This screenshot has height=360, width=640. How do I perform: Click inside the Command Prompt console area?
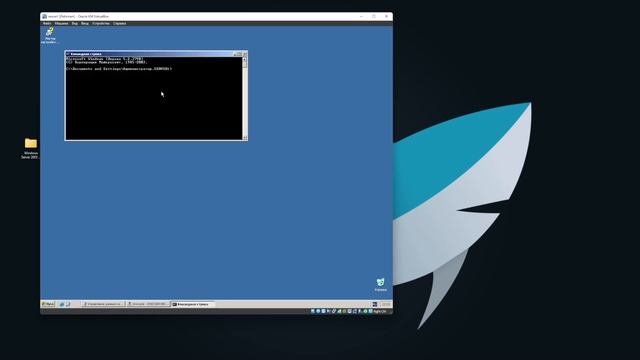tap(154, 98)
